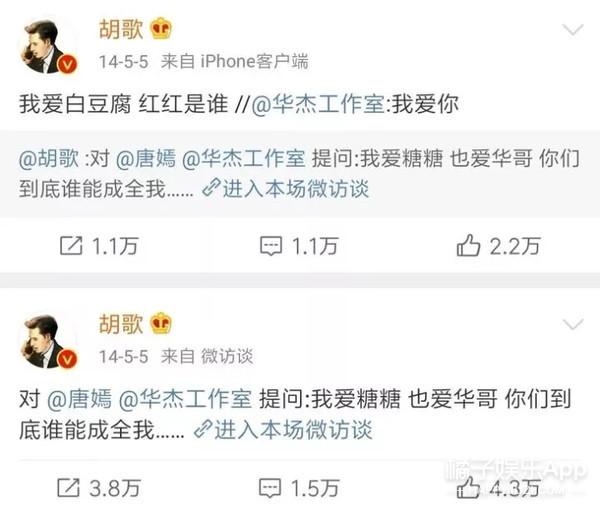Like the first post with thumbs-up
This screenshot has height=511, width=600.
coord(468,245)
